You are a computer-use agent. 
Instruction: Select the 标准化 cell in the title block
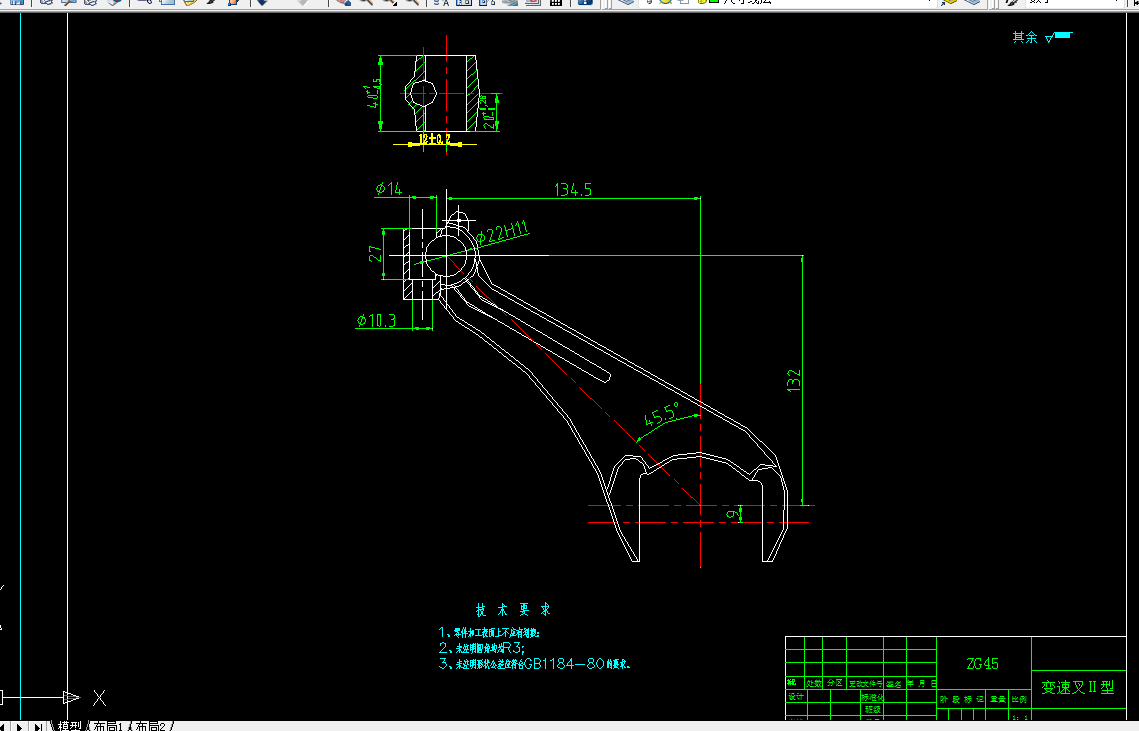872,697
